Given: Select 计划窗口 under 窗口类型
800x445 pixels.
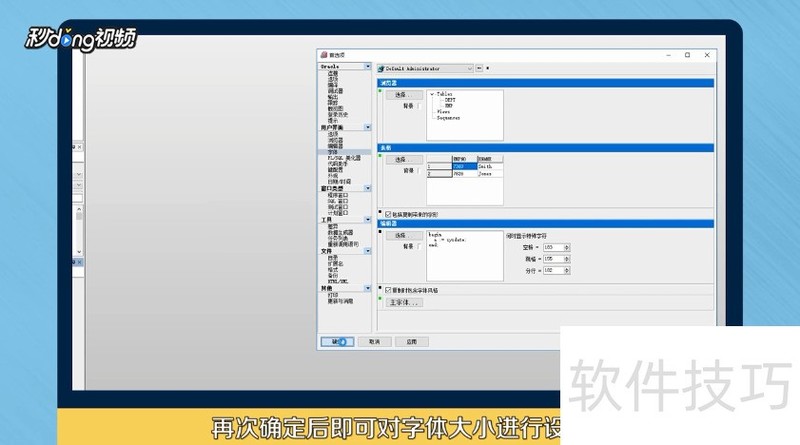Looking at the screenshot, I should click(338, 213).
